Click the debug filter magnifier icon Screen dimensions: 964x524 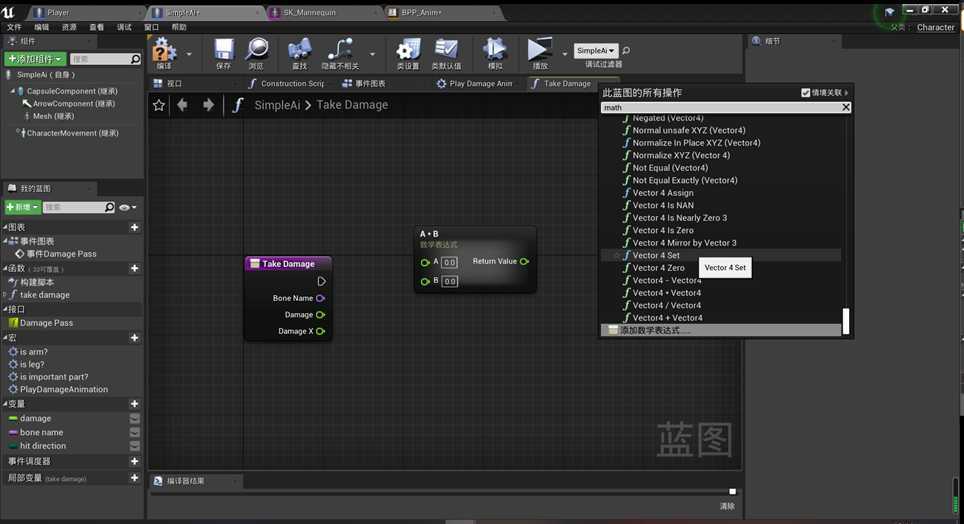click(x=626, y=50)
